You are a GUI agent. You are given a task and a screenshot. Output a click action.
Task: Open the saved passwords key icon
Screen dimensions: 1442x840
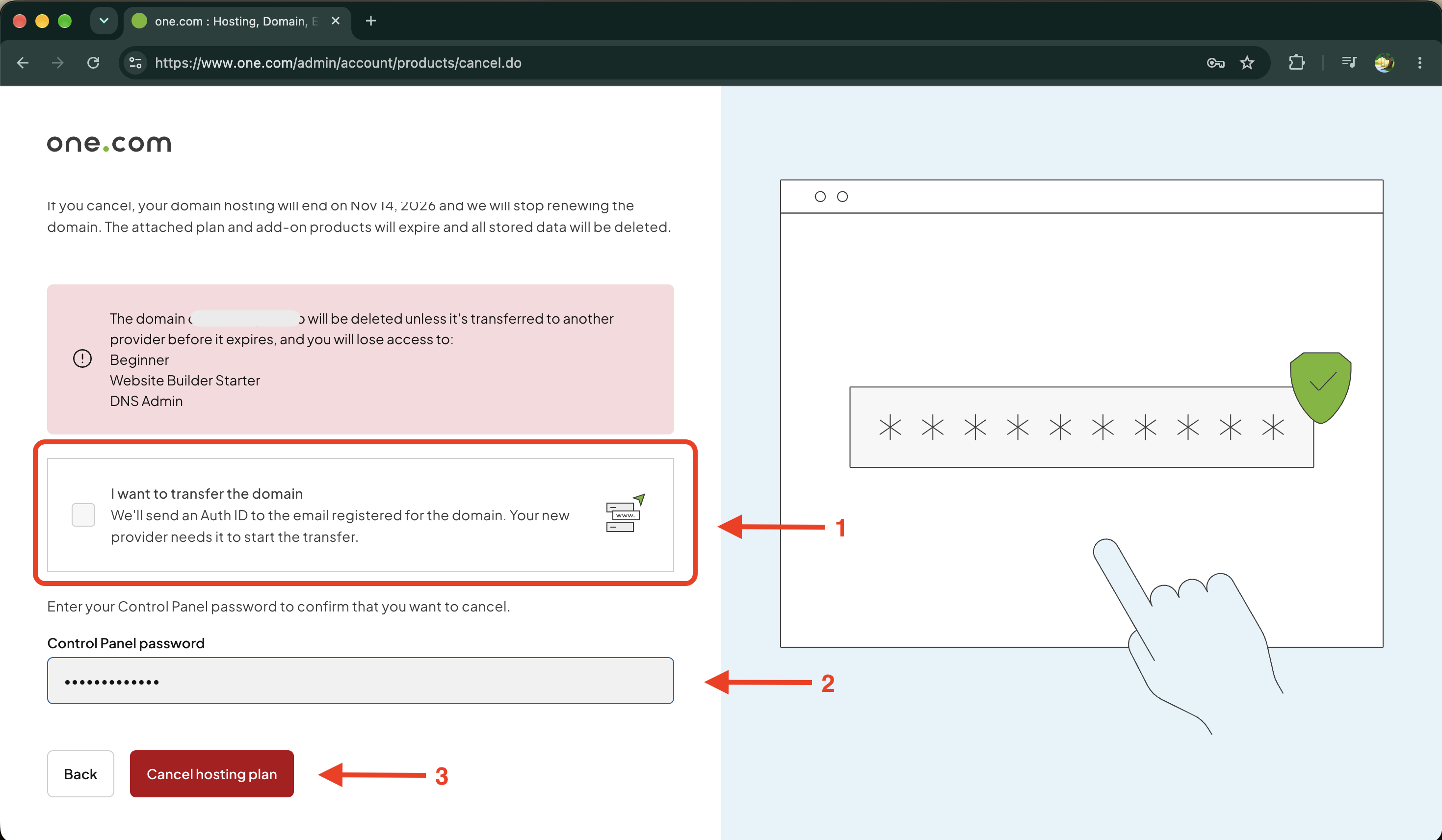[x=1215, y=63]
